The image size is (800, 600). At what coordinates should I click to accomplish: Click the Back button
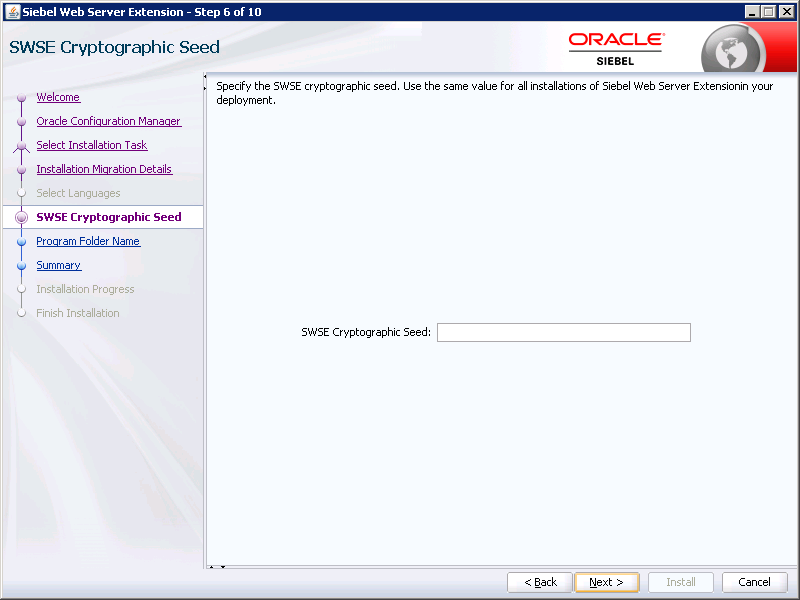point(540,582)
